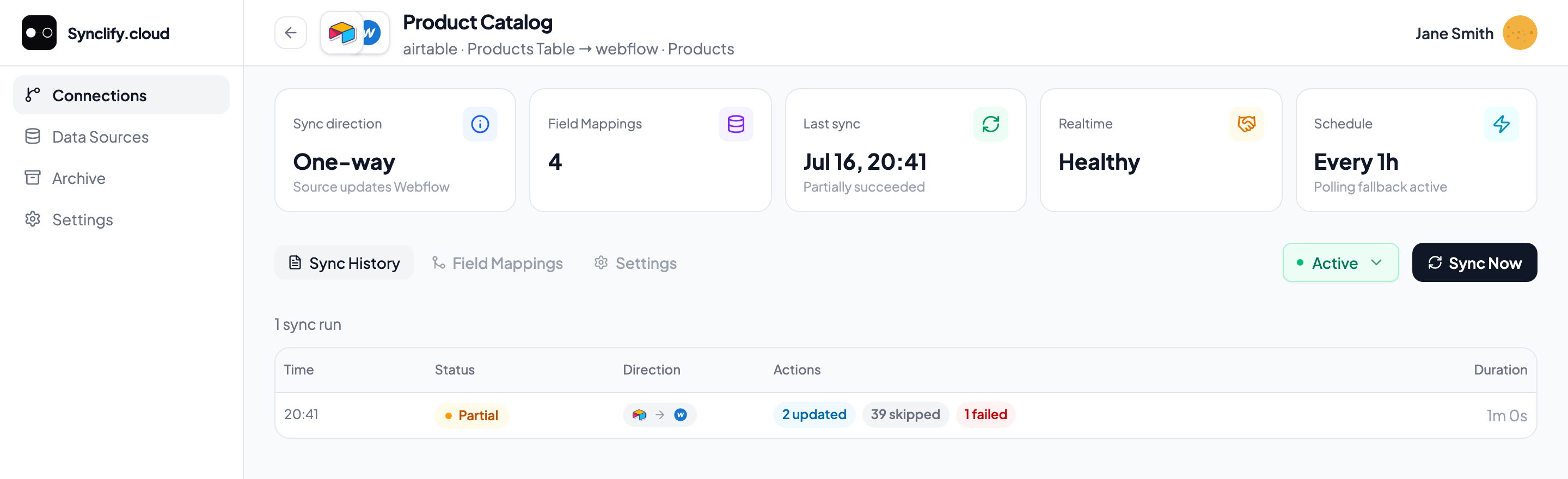1568x479 pixels.
Task: Click the Webflow logo in the header
Action: pyautogui.click(x=371, y=33)
